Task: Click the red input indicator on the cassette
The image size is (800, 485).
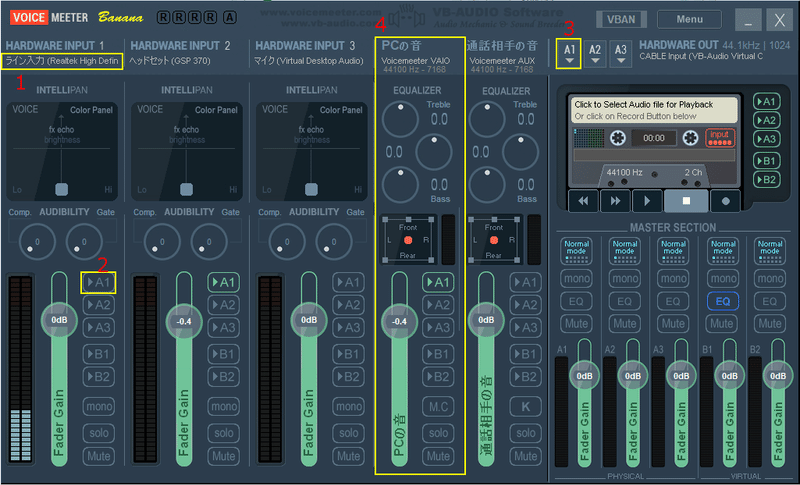Action: coord(720,138)
